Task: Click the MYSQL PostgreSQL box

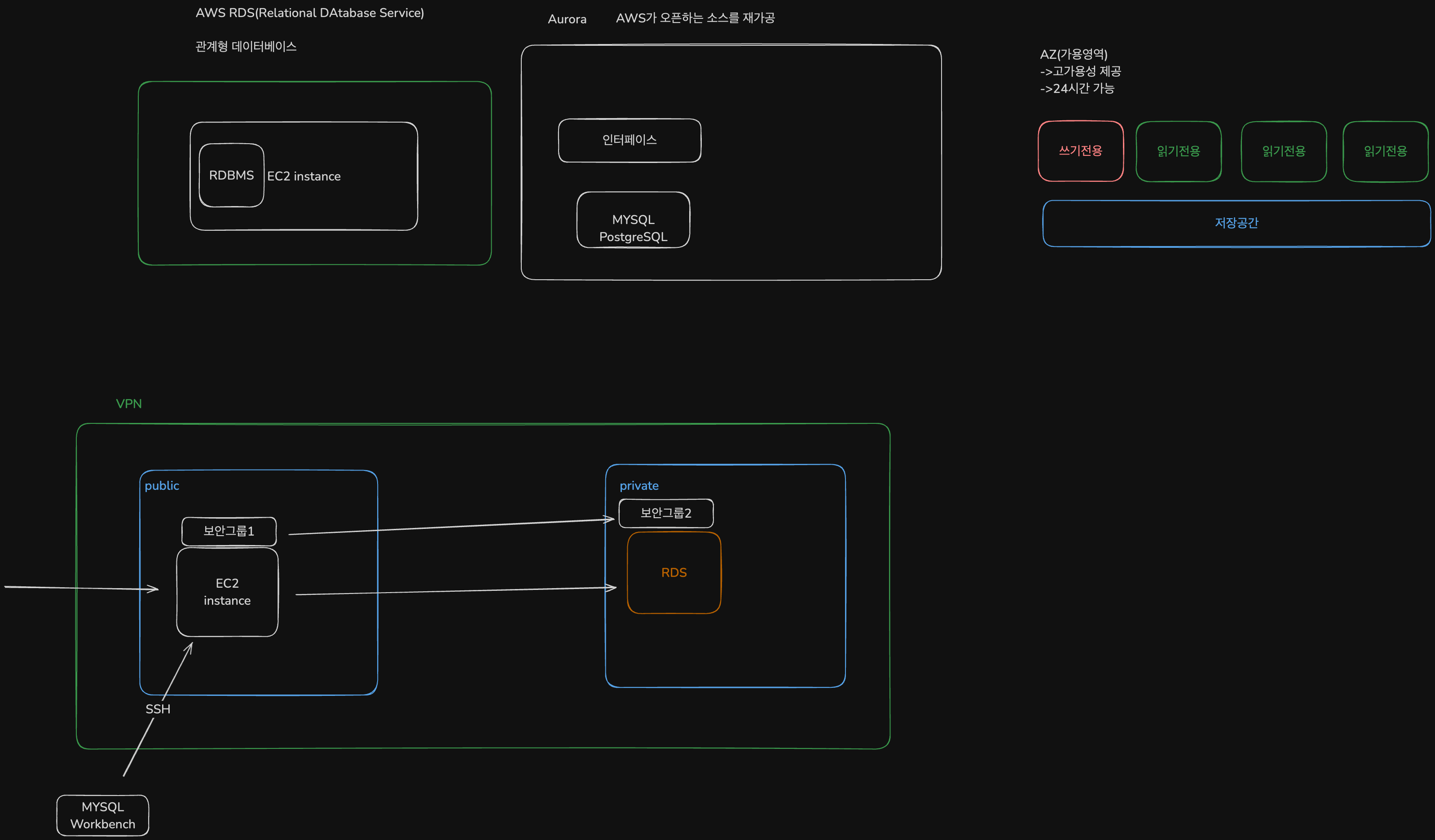Action: pos(633,221)
